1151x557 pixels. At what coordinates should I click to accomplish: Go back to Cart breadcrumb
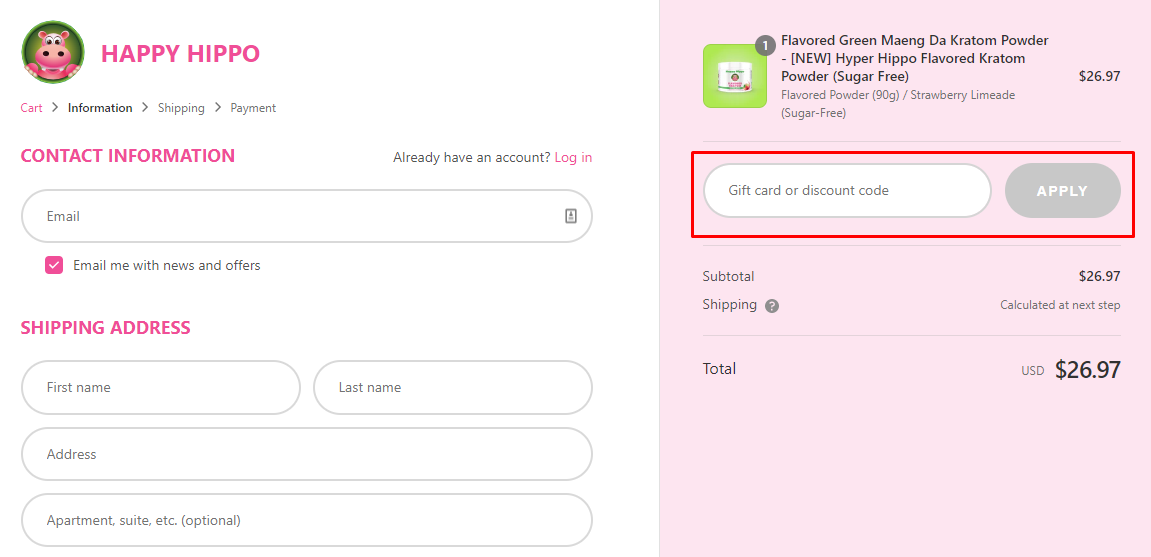pyautogui.click(x=31, y=108)
